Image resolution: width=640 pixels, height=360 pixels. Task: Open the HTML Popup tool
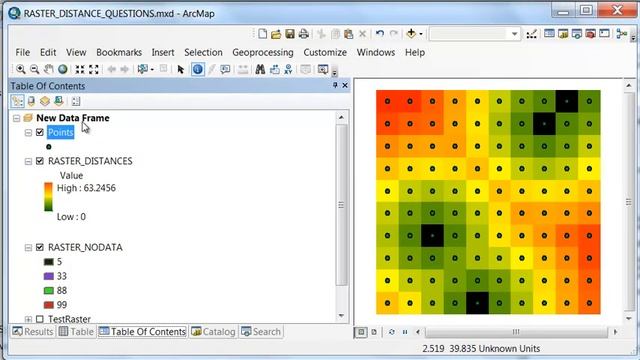point(225,69)
